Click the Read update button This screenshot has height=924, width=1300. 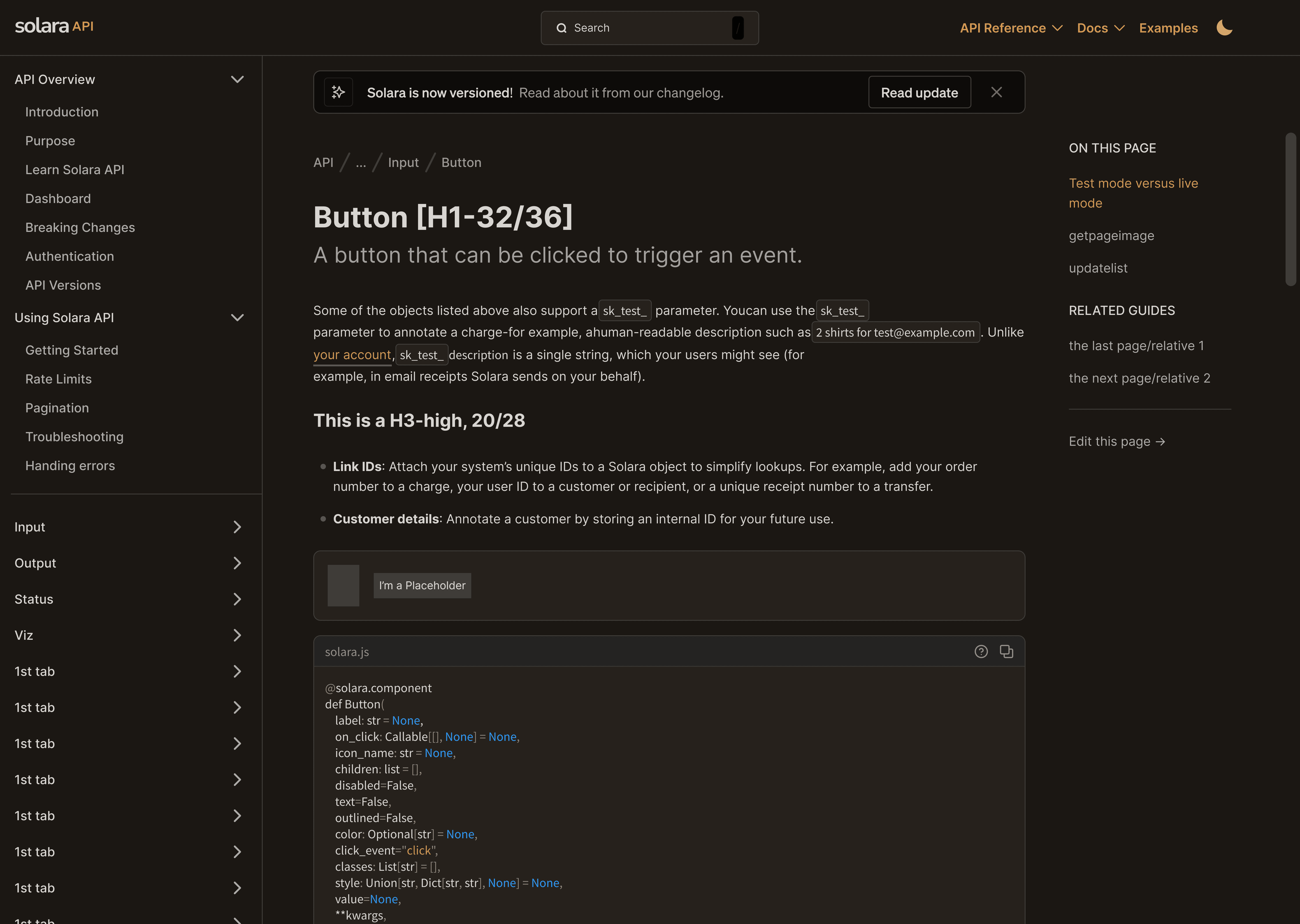(919, 92)
